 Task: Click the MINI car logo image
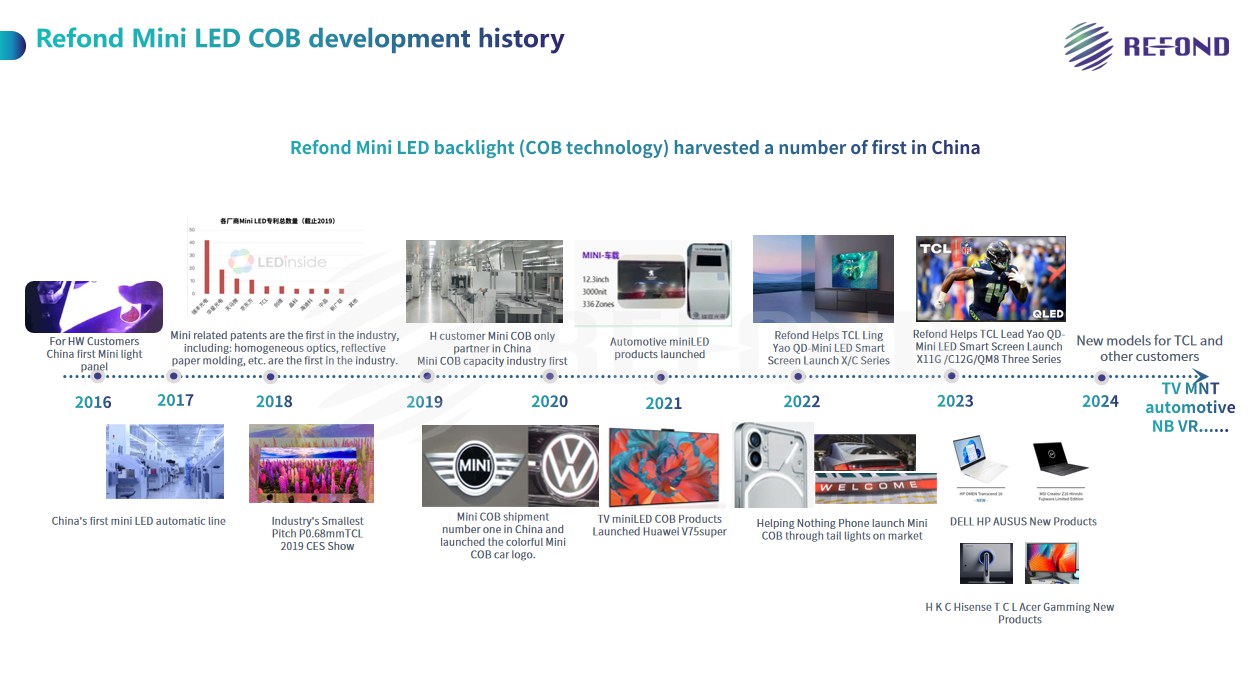[474, 466]
